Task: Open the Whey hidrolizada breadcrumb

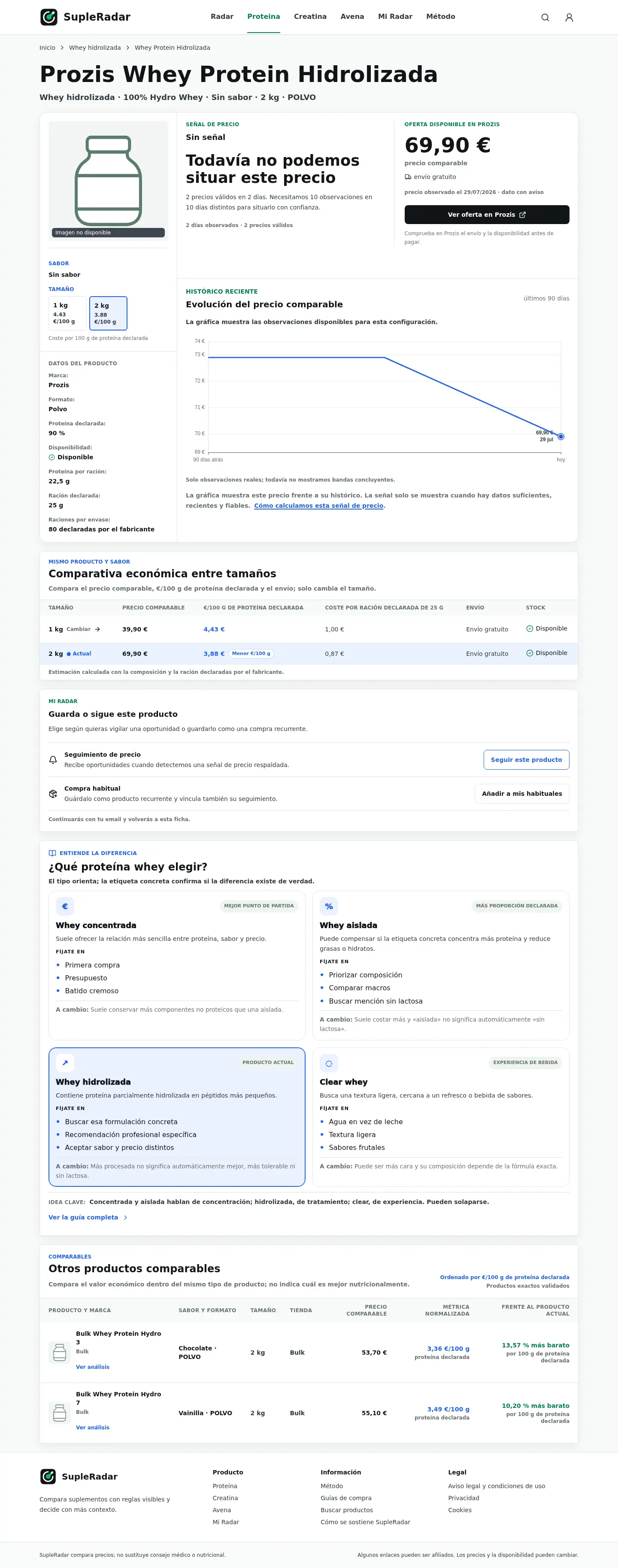Action: (x=95, y=48)
